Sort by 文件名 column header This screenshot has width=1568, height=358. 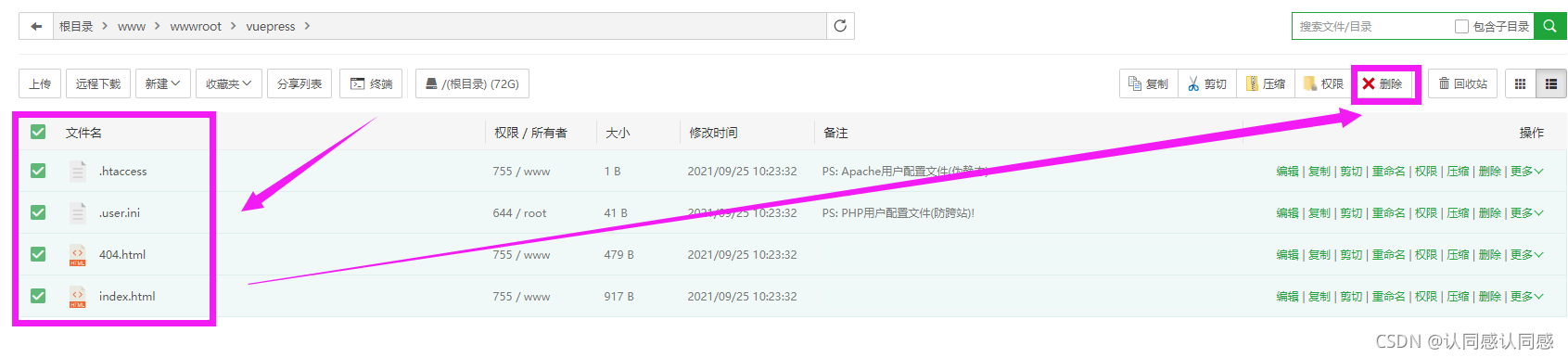tap(83, 133)
